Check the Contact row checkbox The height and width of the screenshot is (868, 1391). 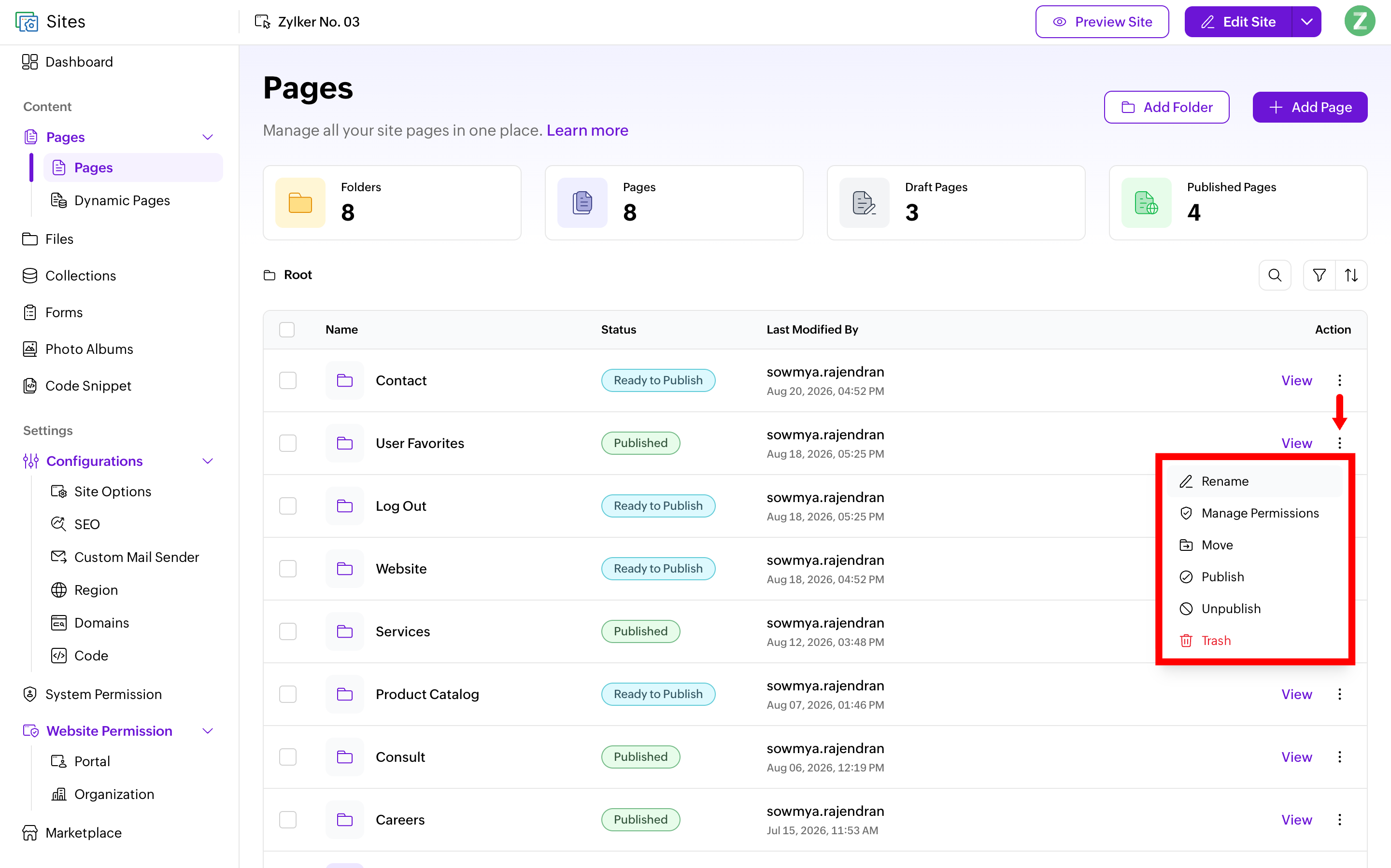click(288, 380)
